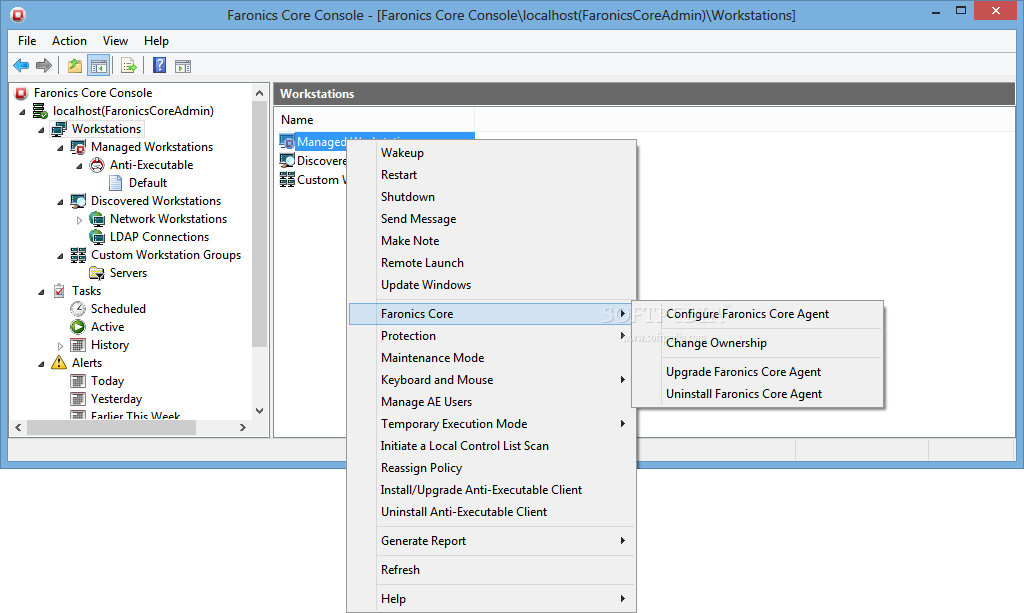Image resolution: width=1024 pixels, height=613 pixels.
Task: Click the Export list toolbar icon
Action: 129,66
